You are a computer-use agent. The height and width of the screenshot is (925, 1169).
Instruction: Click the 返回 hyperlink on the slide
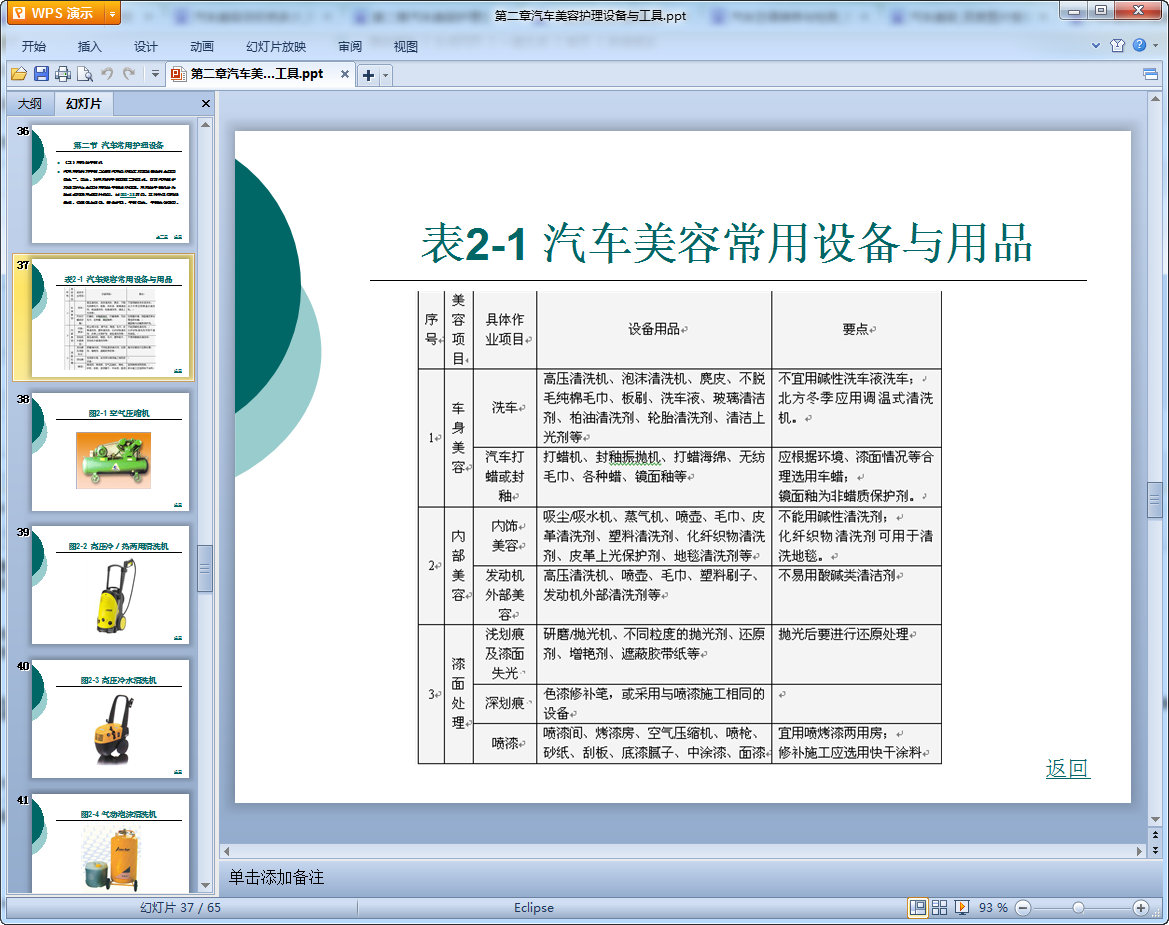click(x=1068, y=768)
